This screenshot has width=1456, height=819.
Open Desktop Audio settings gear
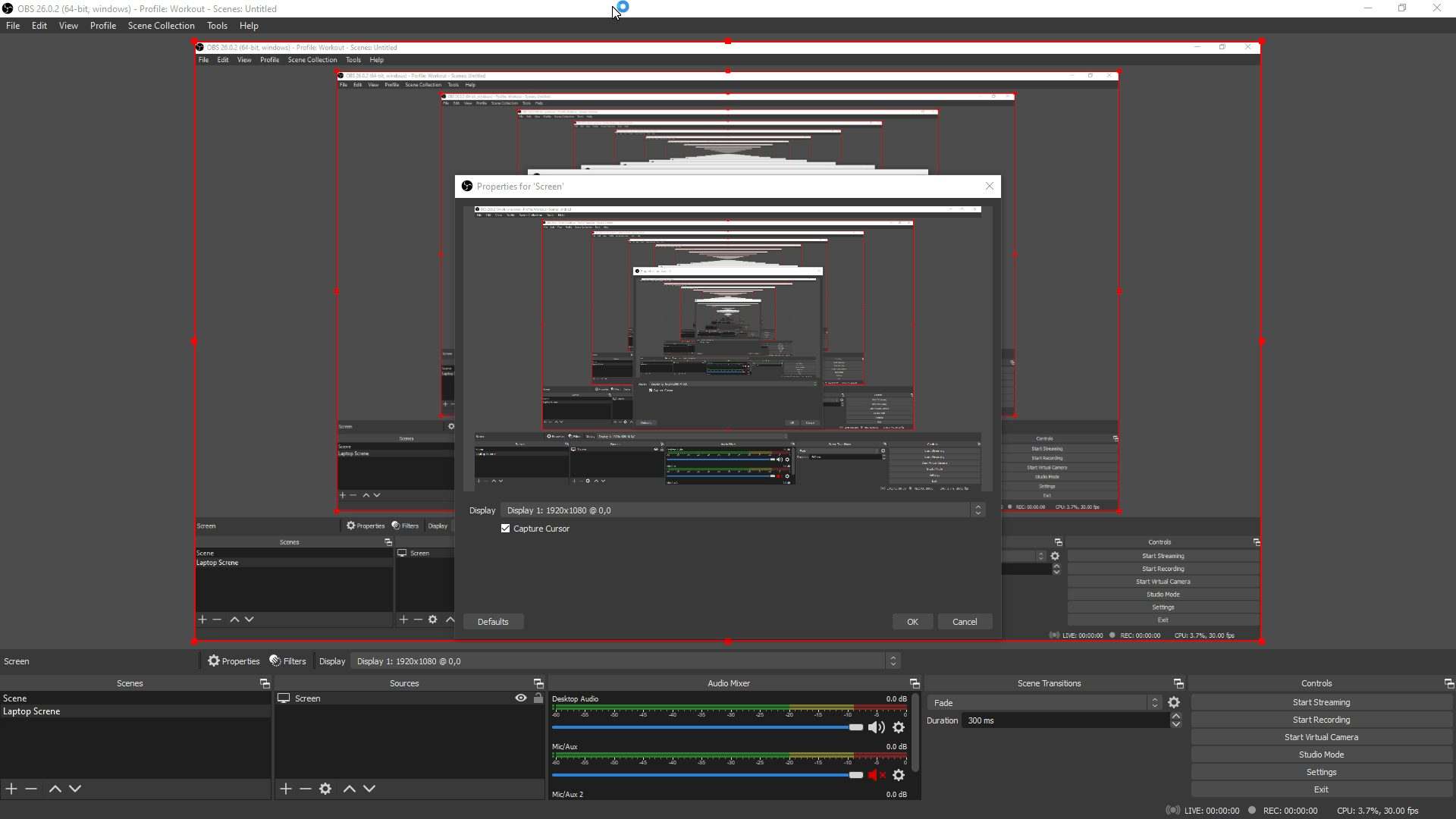pyautogui.click(x=899, y=727)
